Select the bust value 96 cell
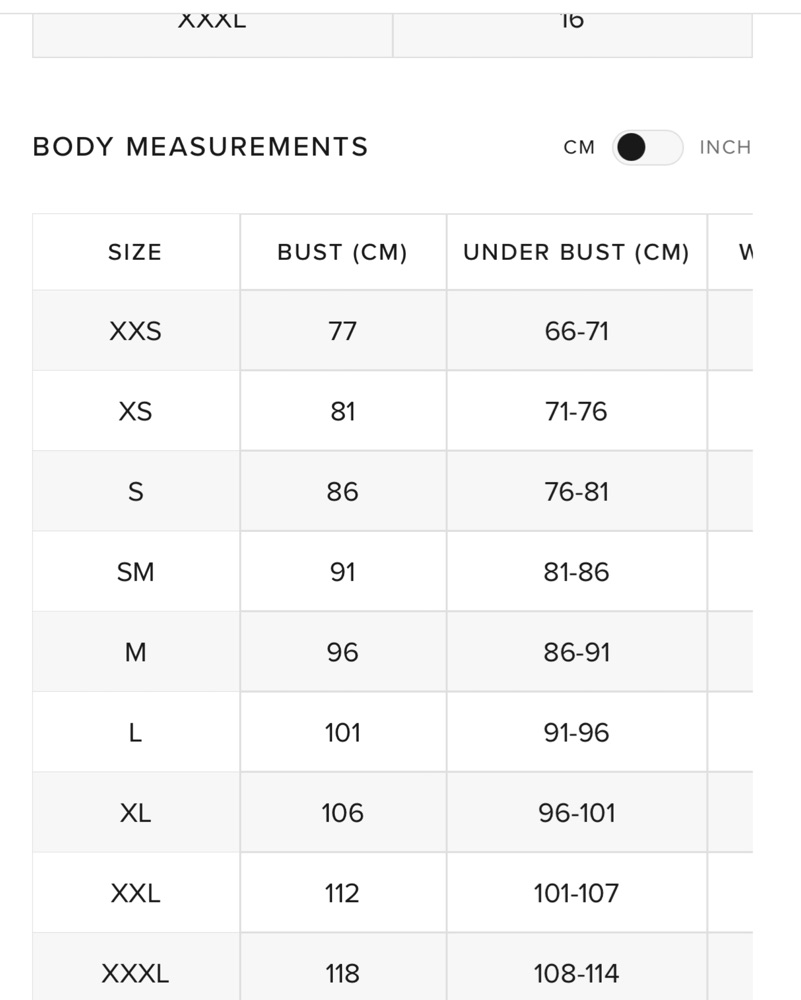 (x=343, y=652)
